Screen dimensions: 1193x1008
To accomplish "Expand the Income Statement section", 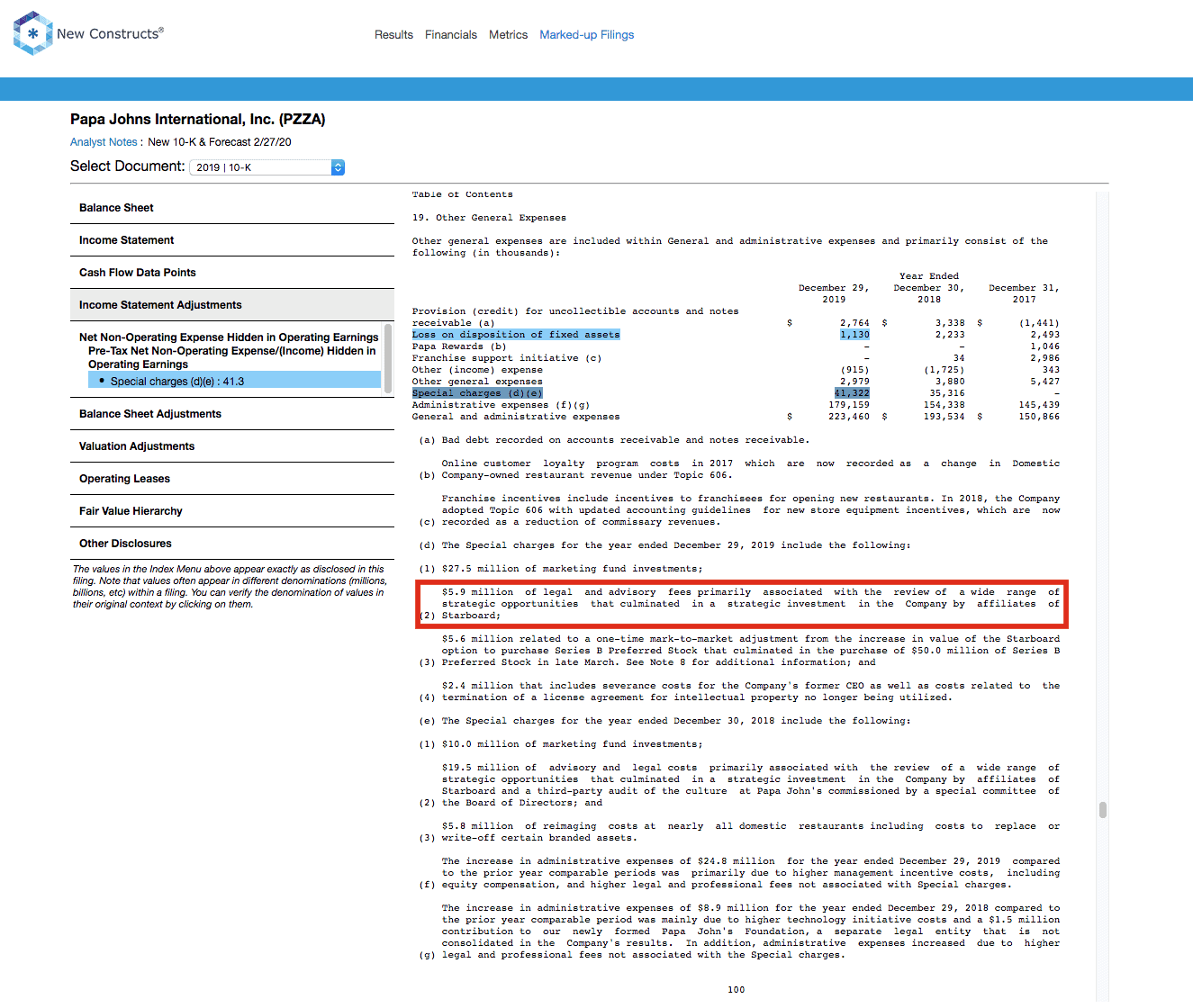I will [x=232, y=240].
